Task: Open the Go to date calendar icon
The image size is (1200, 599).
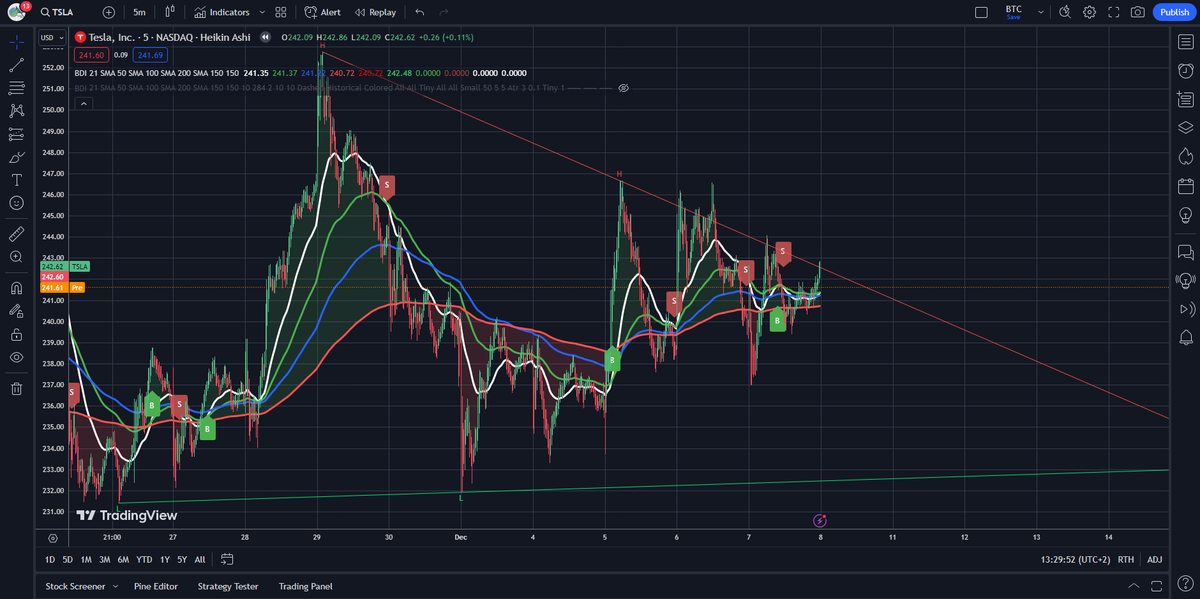Action: 227,559
